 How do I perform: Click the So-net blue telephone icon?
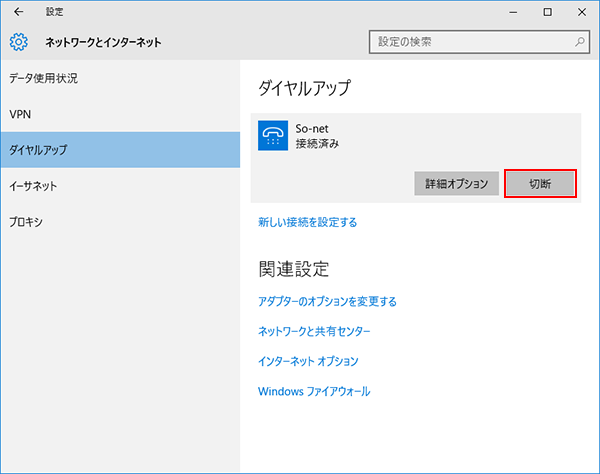272,135
